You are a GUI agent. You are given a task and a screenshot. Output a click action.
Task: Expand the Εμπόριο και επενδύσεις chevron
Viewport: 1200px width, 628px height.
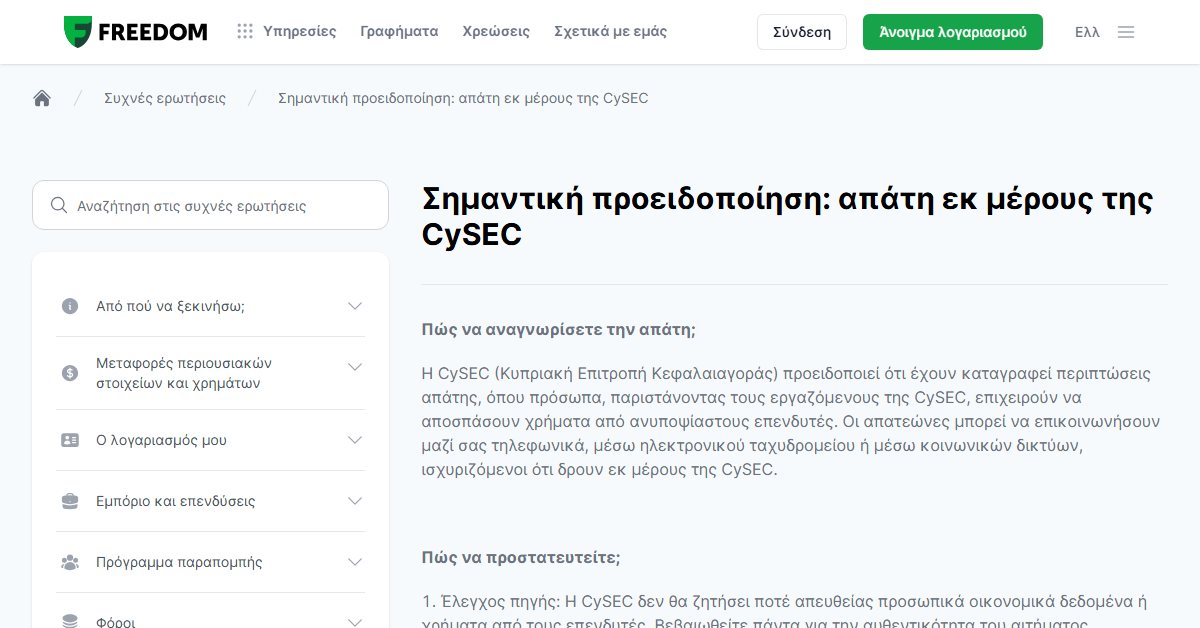pos(355,501)
